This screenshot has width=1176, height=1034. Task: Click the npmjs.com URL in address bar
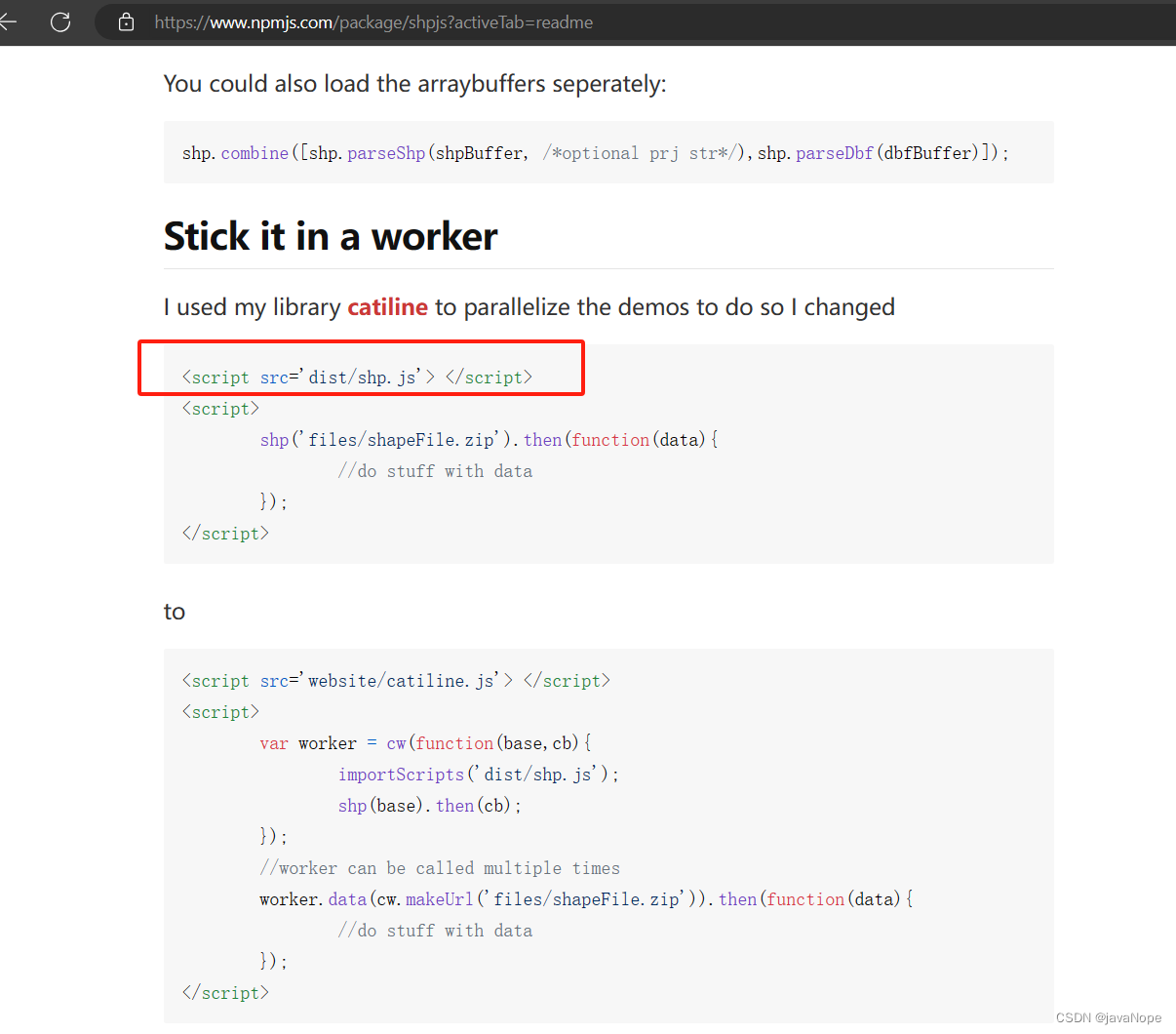373,22
